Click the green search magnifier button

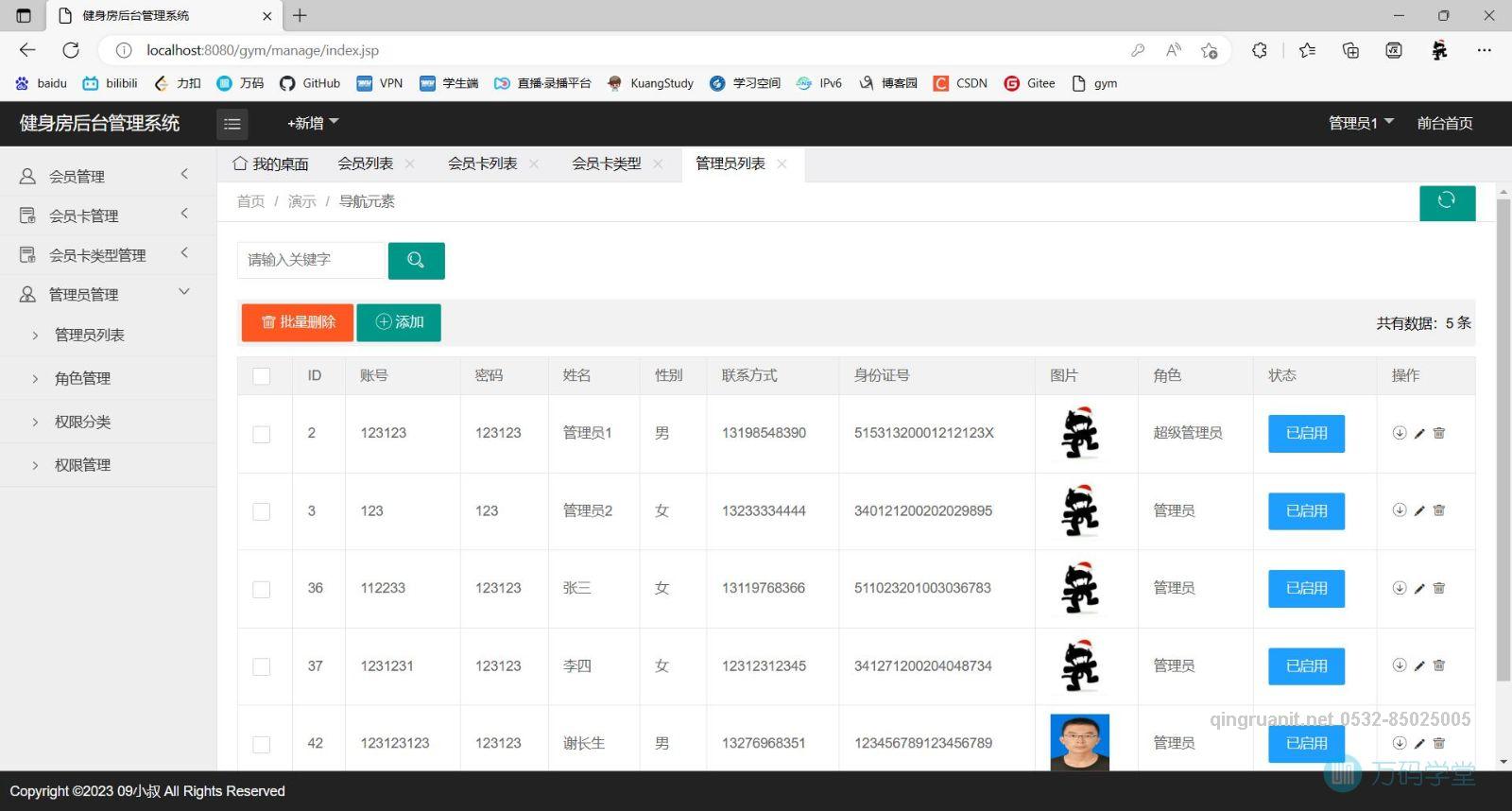416,260
